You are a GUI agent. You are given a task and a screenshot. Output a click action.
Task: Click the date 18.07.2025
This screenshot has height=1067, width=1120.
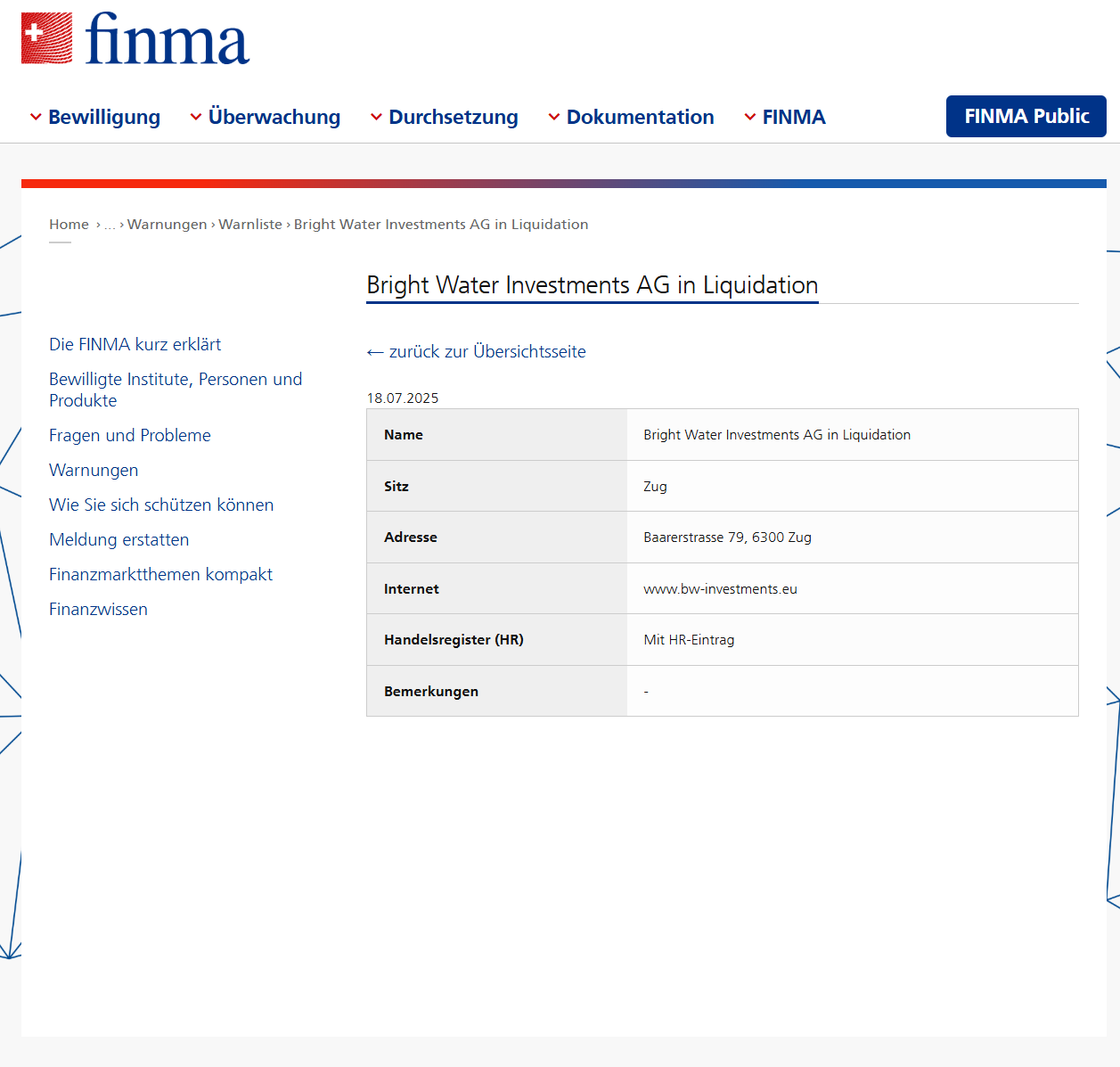(x=403, y=398)
